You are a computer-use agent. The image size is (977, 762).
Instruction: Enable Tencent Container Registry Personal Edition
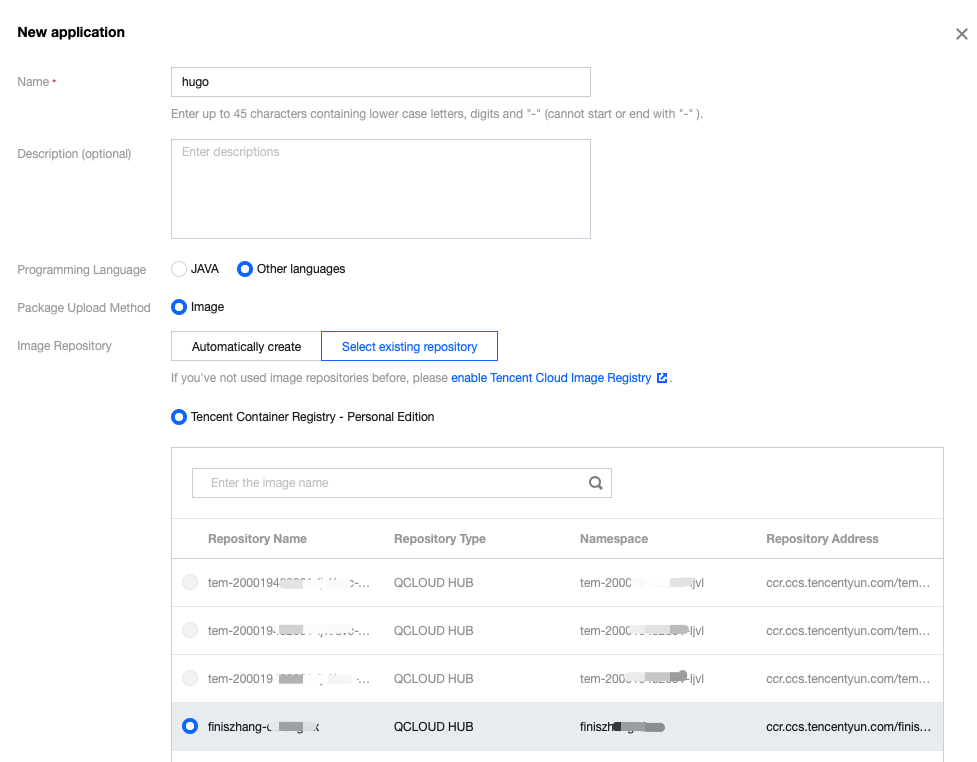179,417
